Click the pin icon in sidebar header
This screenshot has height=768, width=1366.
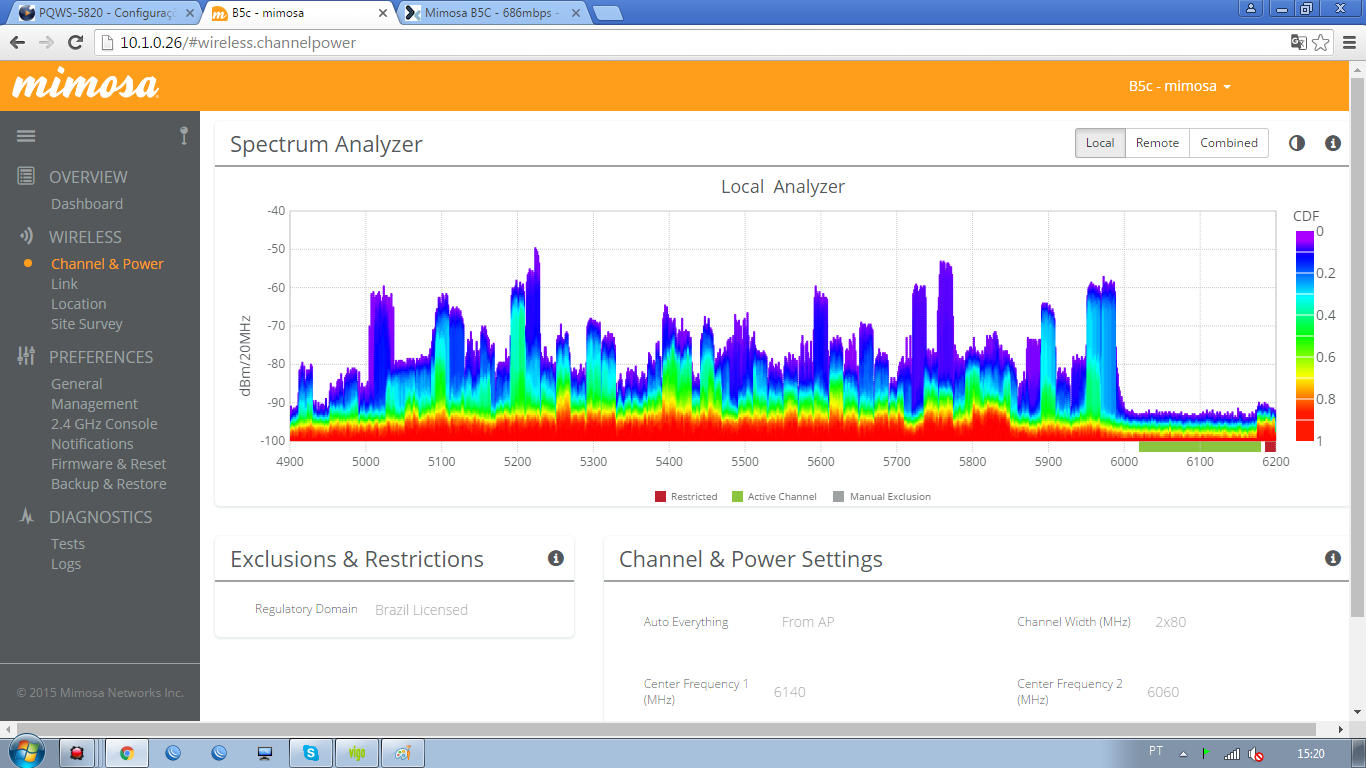click(x=184, y=136)
